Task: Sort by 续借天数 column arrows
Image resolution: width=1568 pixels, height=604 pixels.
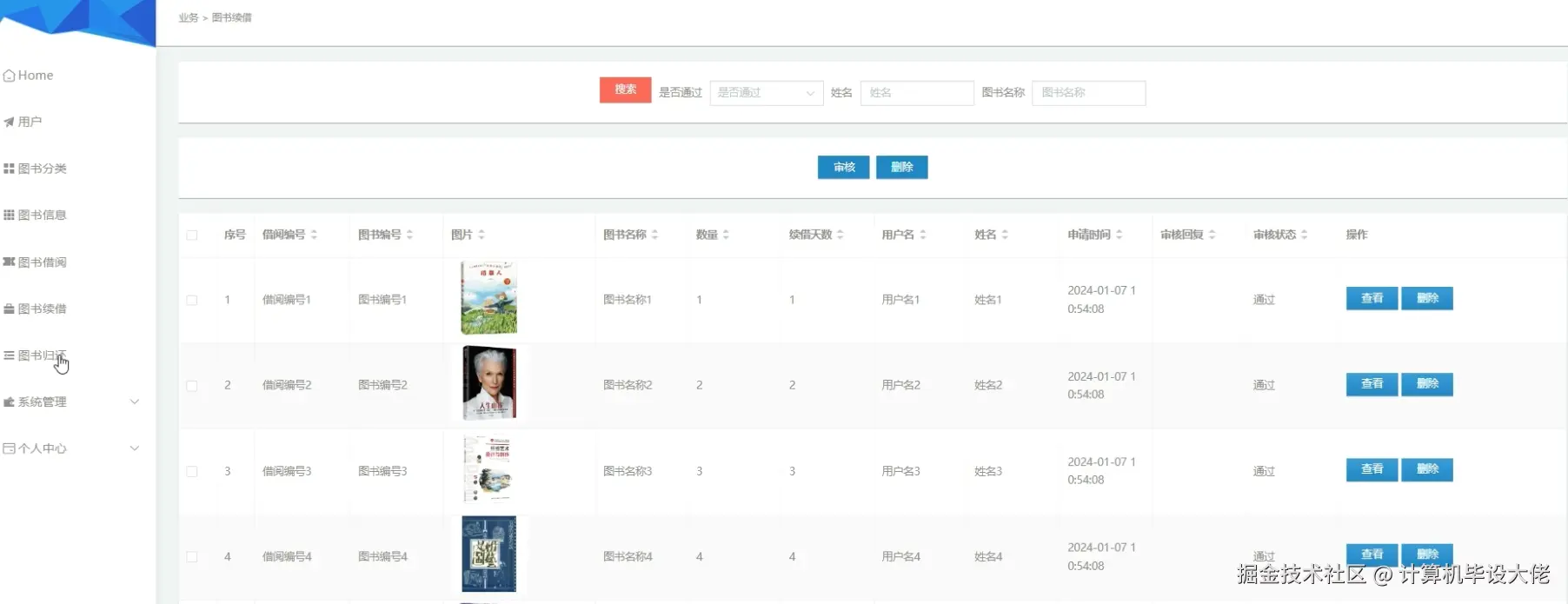Action: (x=840, y=235)
